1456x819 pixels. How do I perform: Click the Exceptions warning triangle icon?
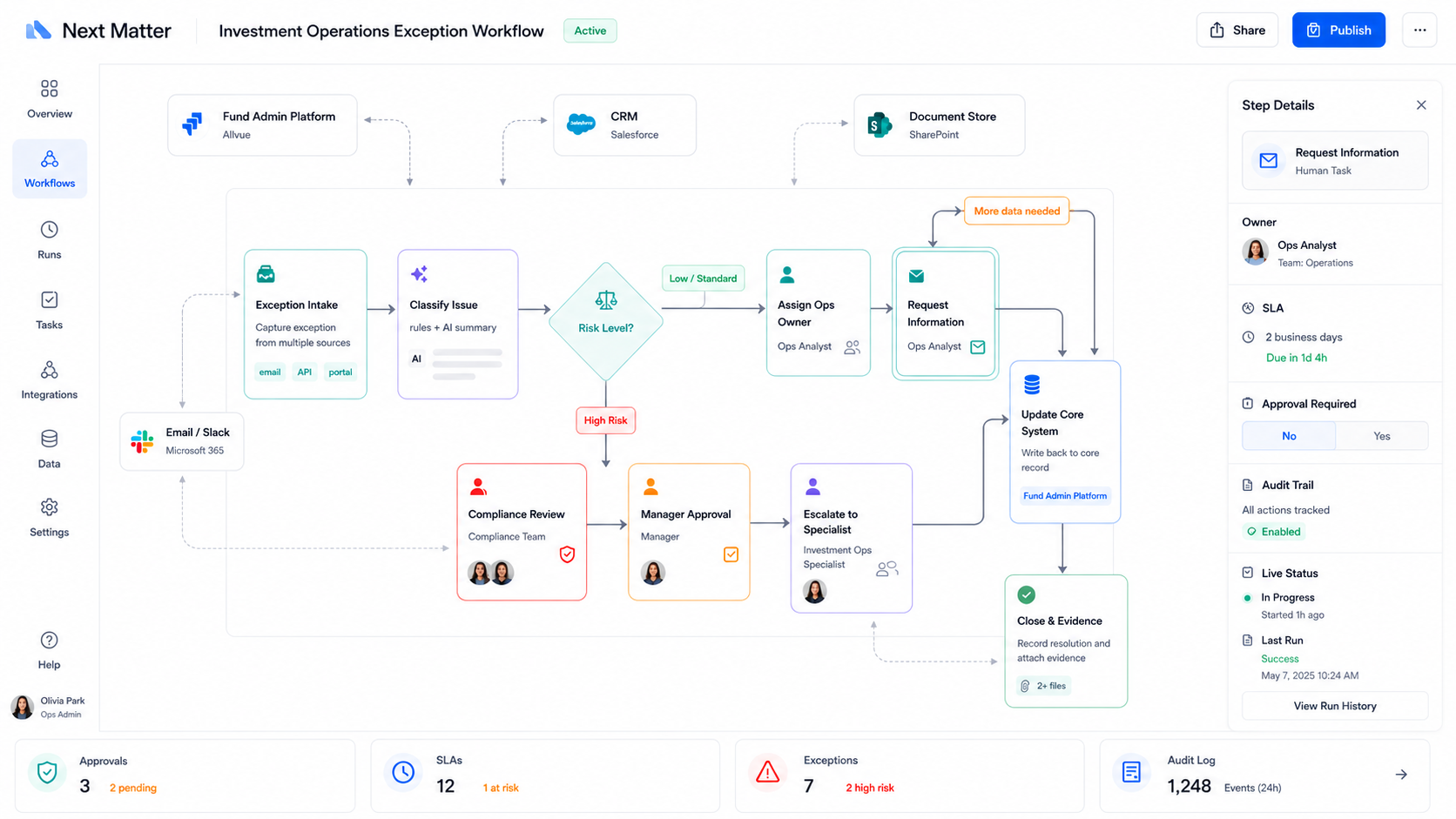(767, 772)
